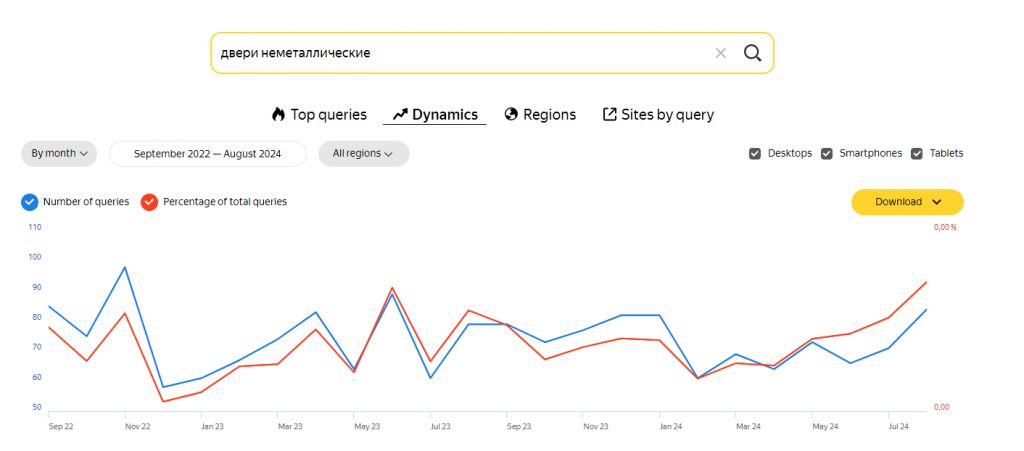
Task: Toggle the red Percentage of total queries series
Action: point(150,202)
